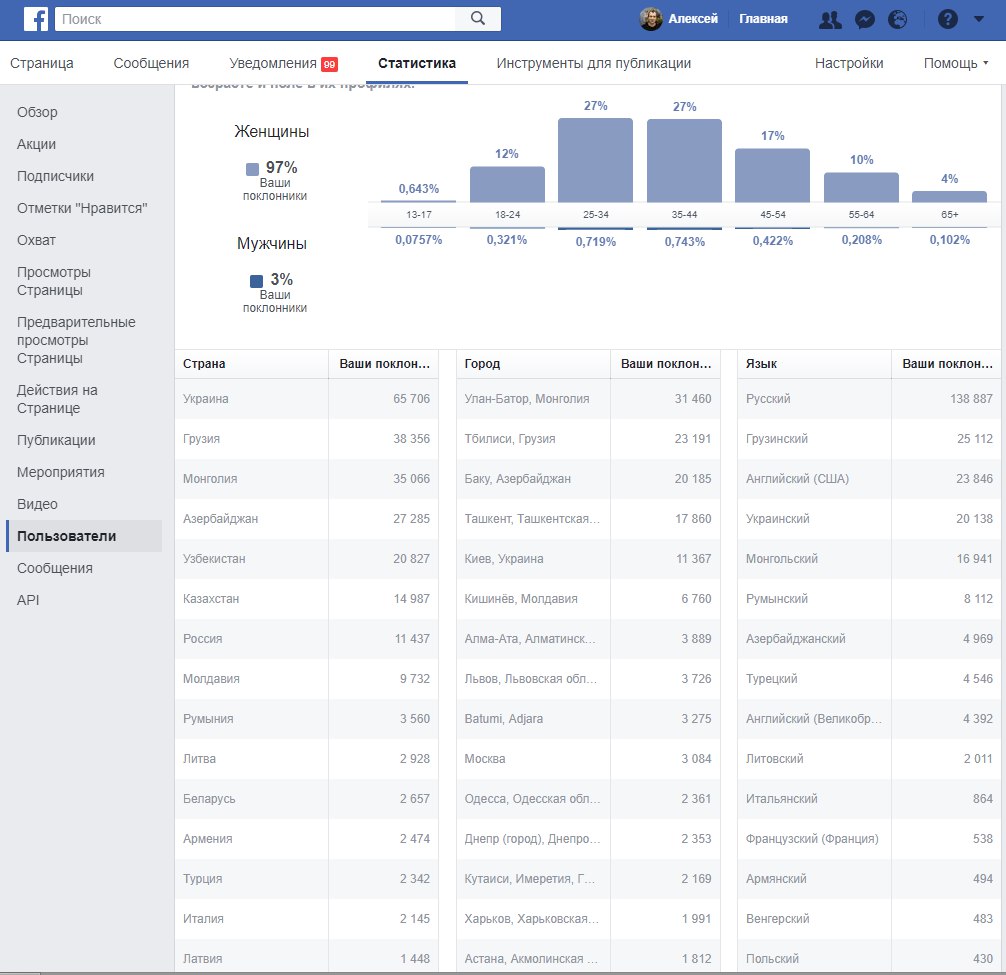
Task: Select Охват in the sidebar
Action: click(36, 240)
